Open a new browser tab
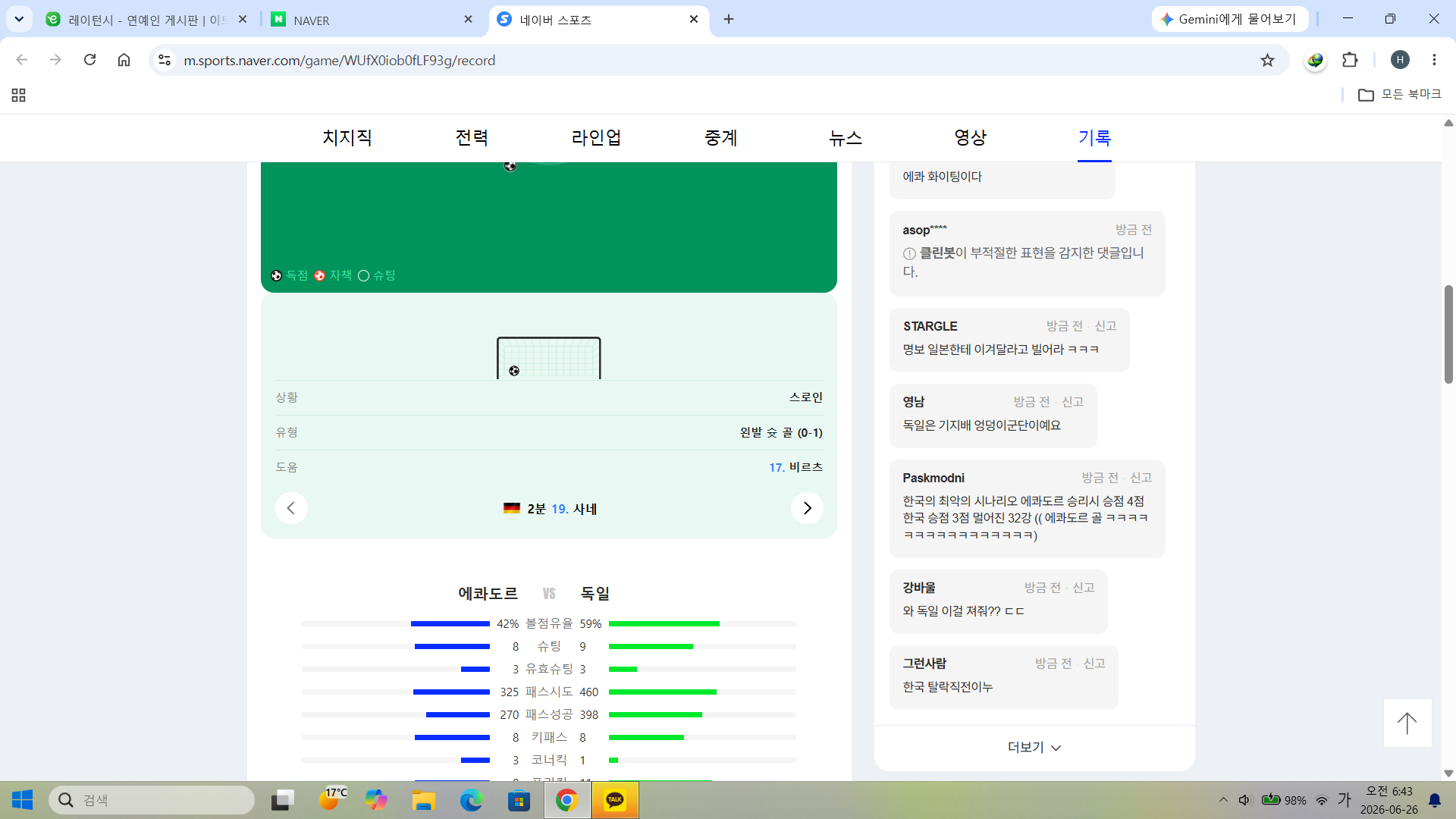Viewport: 1456px width, 819px height. [729, 19]
